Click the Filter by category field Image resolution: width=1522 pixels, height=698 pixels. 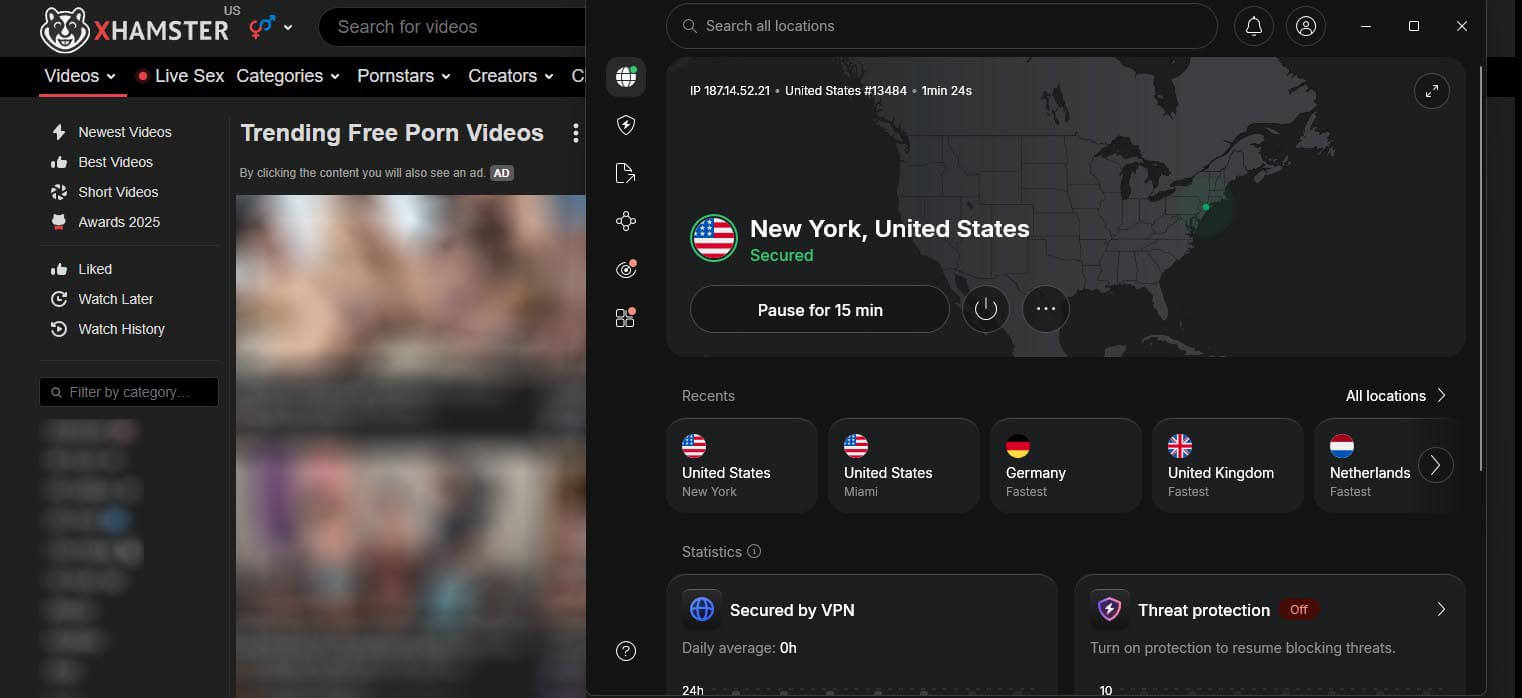[x=129, y=392]
